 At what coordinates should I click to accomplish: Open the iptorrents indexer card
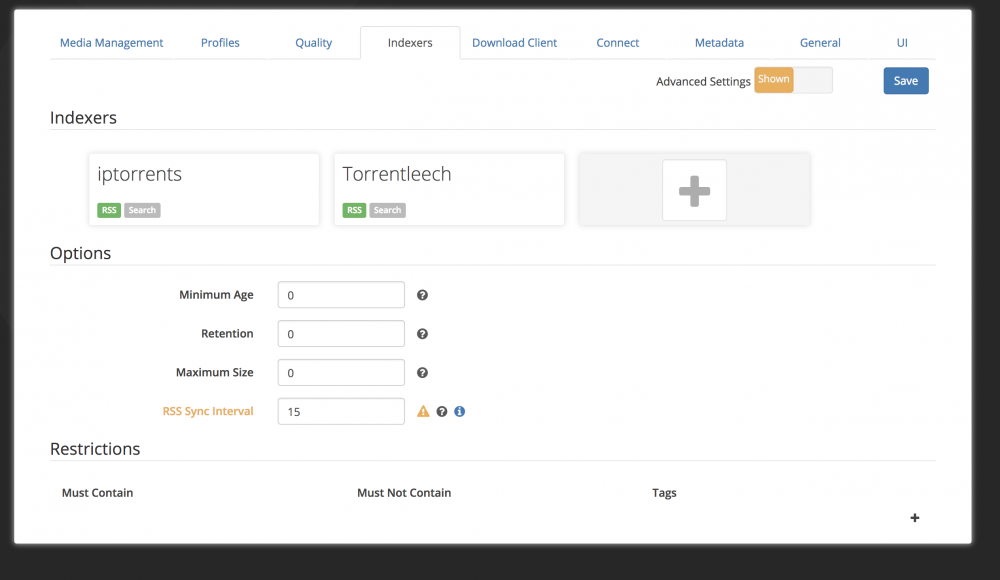pyautogui.click(x=204, y=189)
